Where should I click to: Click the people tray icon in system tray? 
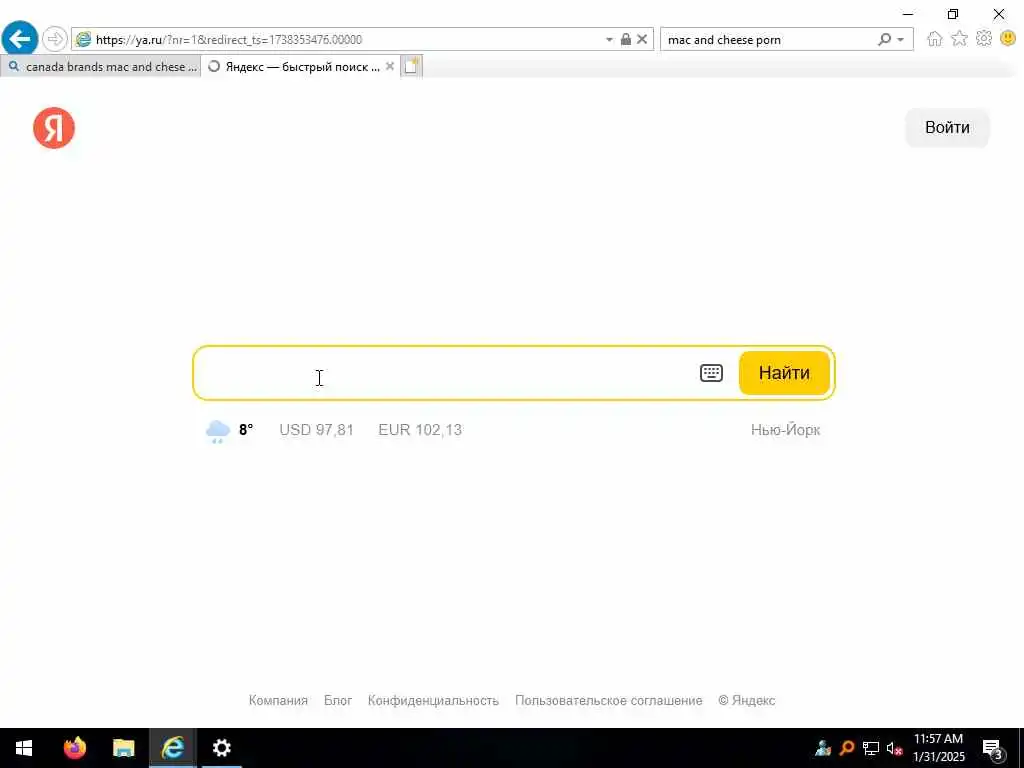[x=823, y=748]
